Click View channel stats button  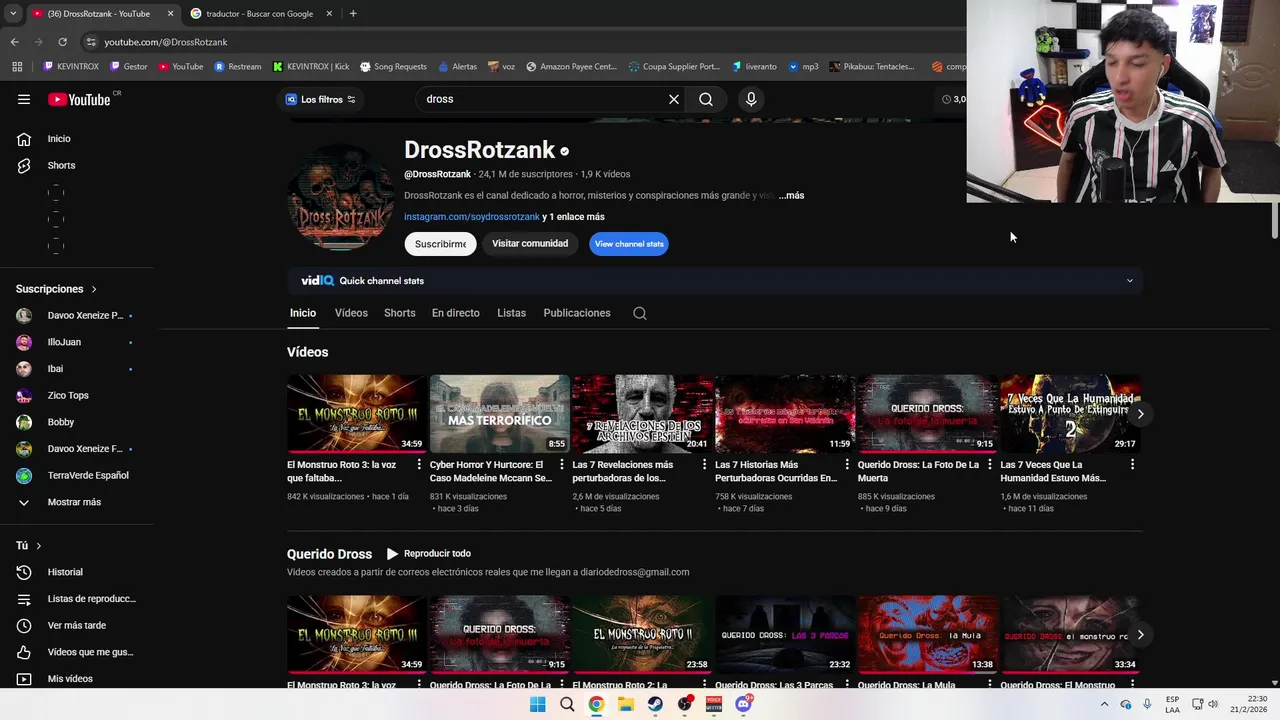(629, 244)
